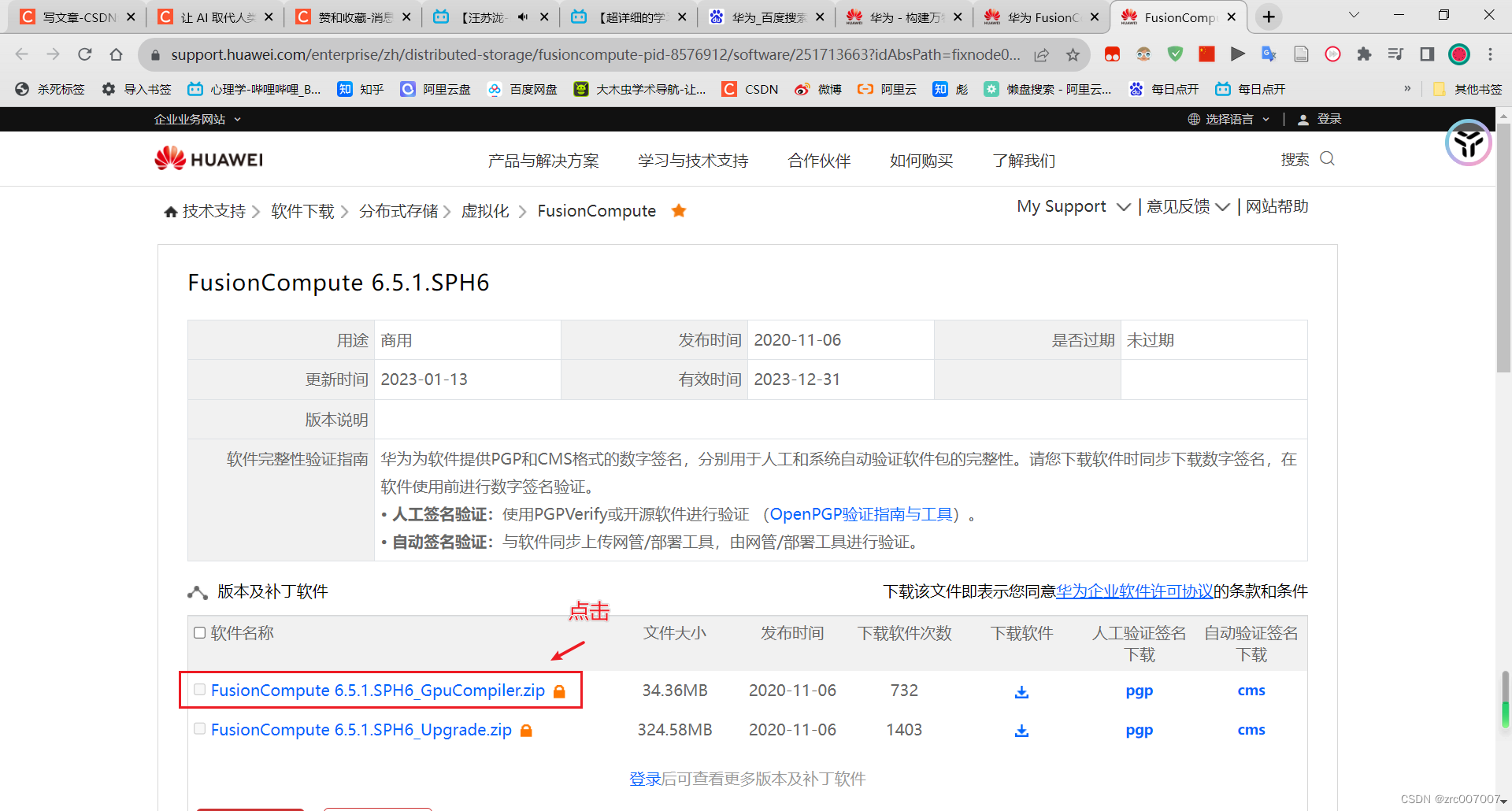The width and height of the screenshot is (1512, 811).
Task: Open the OpenPGP验证指南与工具 link
Action: click(x=862, y=514)
